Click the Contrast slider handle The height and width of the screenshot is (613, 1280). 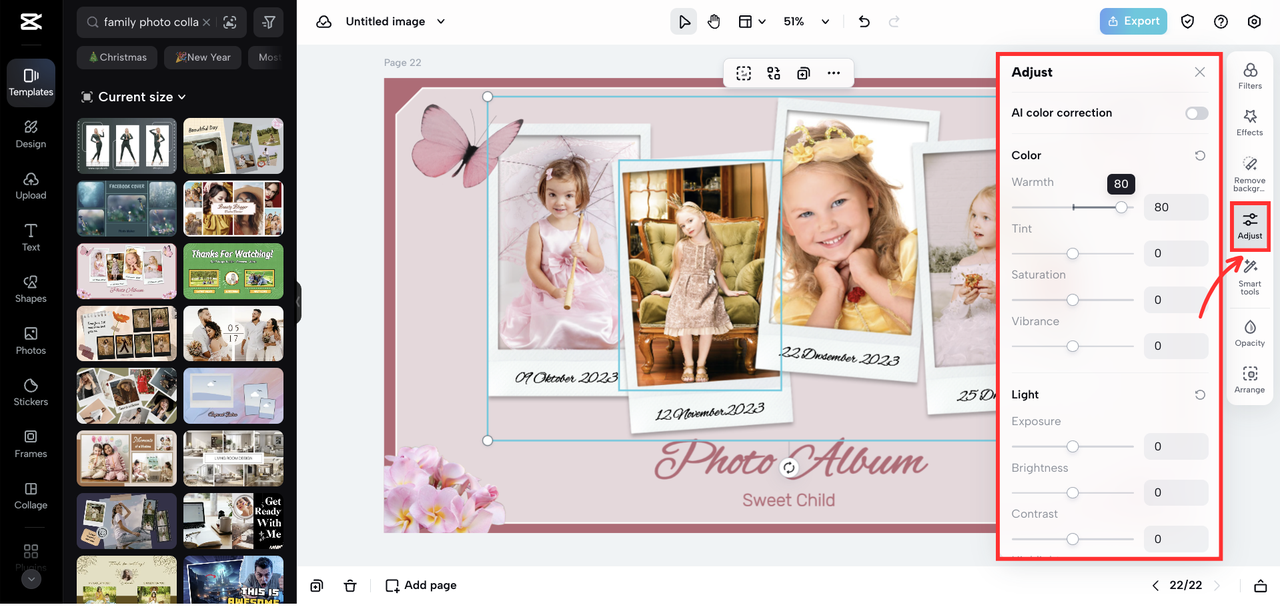tap(1073, 539)
